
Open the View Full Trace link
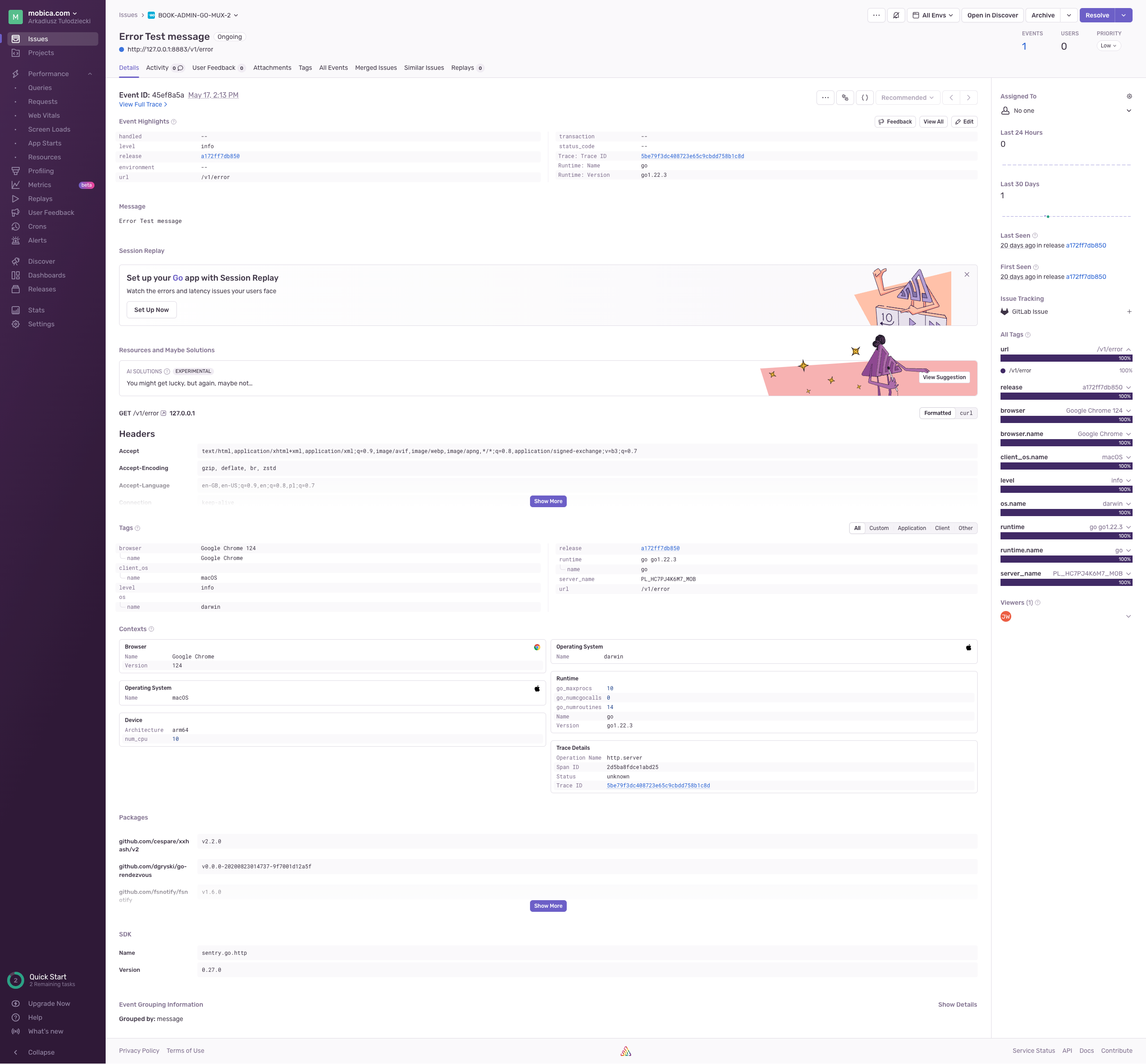point(143,105)
